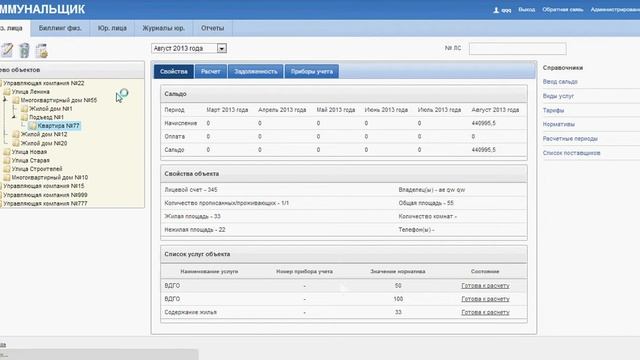Open the Расчетные периоды link

tap(570, 138)
